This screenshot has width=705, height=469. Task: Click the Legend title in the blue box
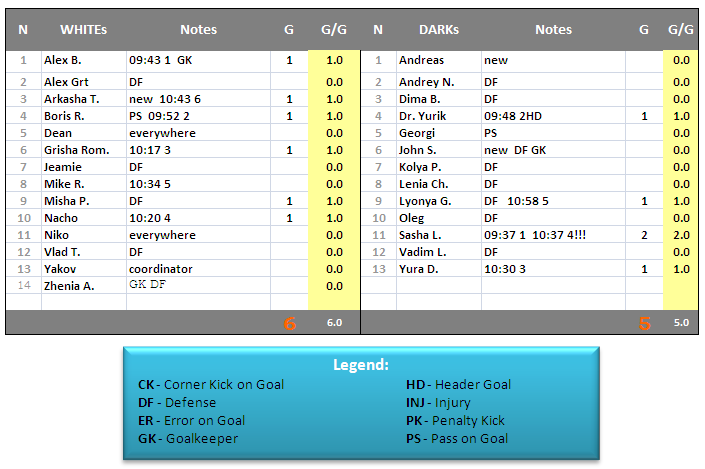click(361, 365)
